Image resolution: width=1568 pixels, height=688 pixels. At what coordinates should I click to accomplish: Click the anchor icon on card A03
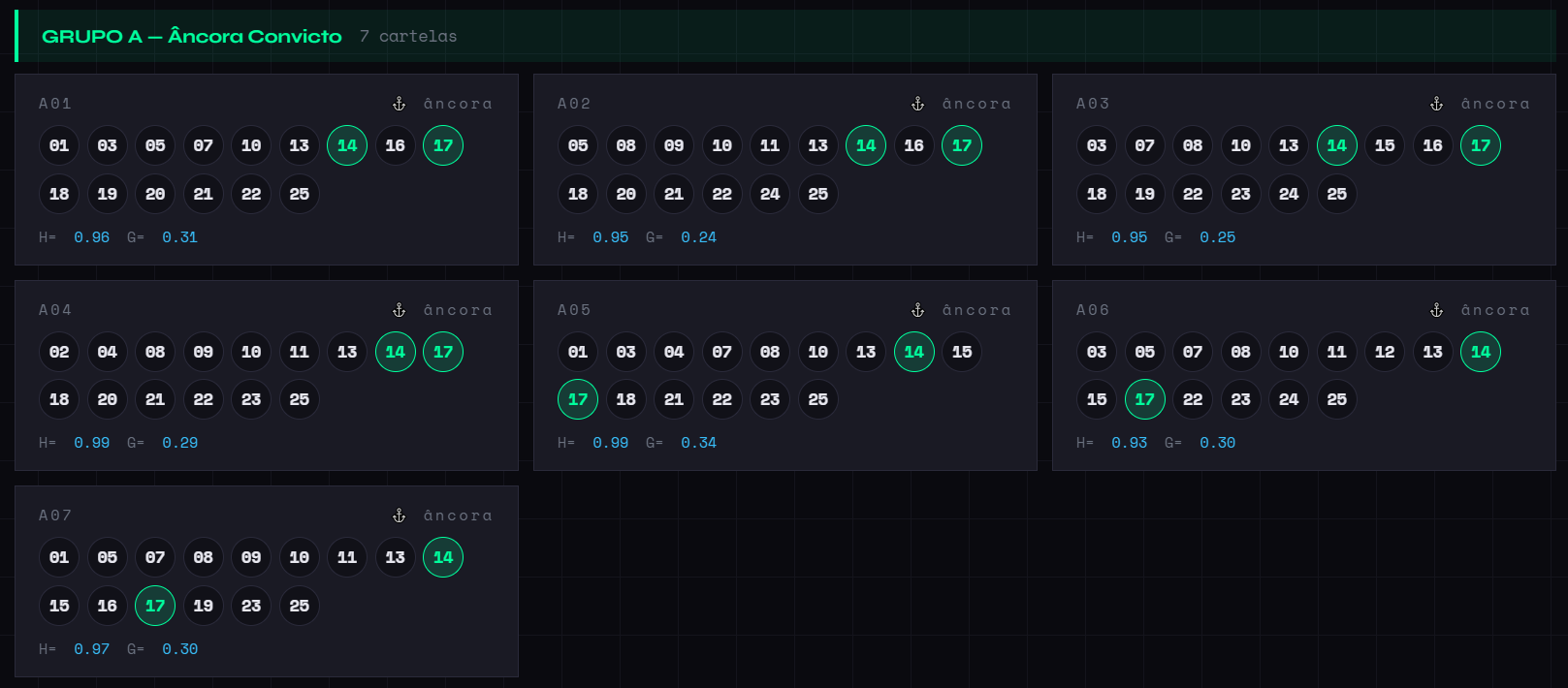(x=1436, y=104)
